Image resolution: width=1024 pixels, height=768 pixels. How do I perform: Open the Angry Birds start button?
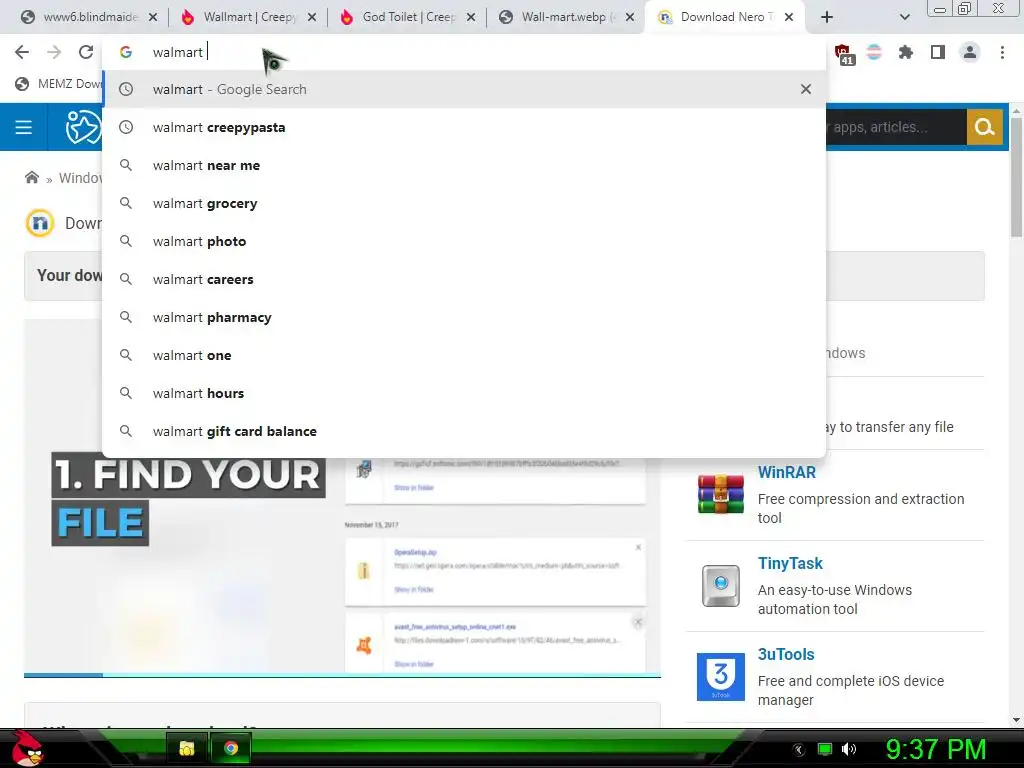click(27, 748)
